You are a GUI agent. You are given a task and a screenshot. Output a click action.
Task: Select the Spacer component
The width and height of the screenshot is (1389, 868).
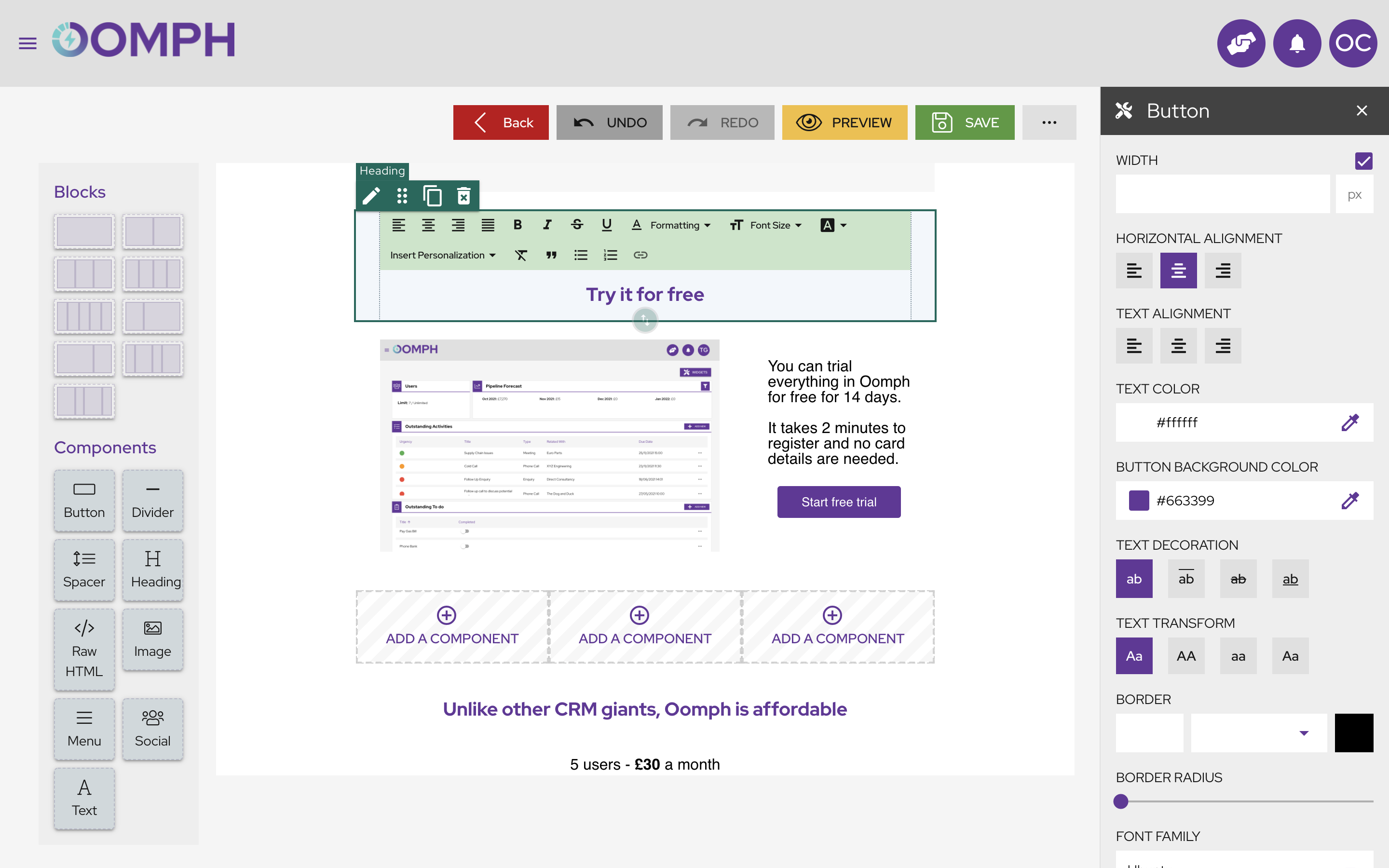click(84, 570)
